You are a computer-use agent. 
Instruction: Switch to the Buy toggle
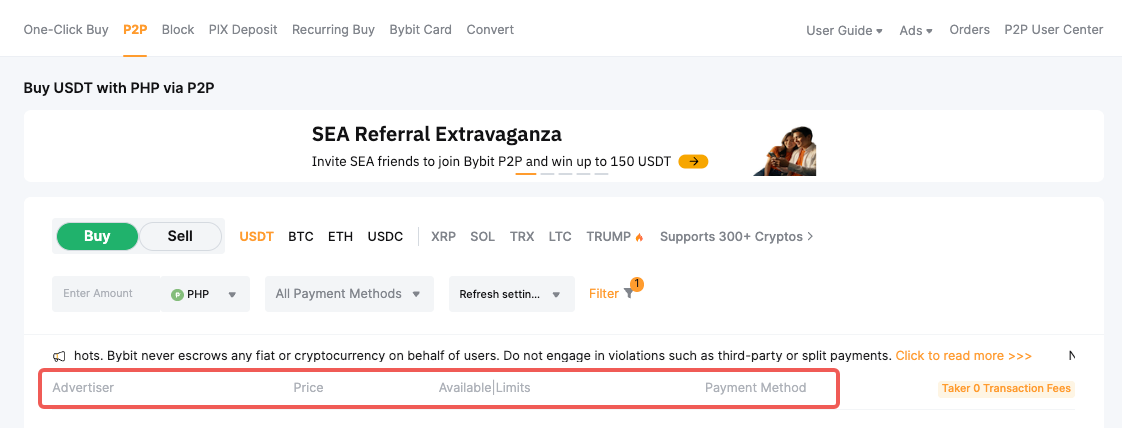97,236
